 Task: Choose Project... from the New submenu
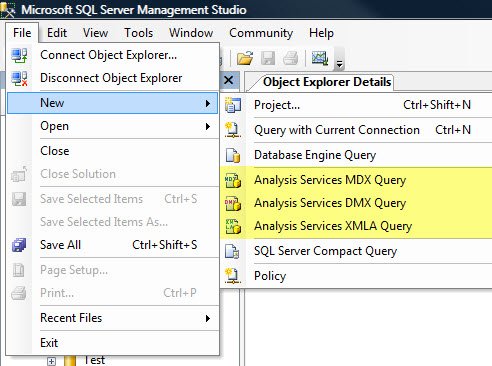coord(356,105)
